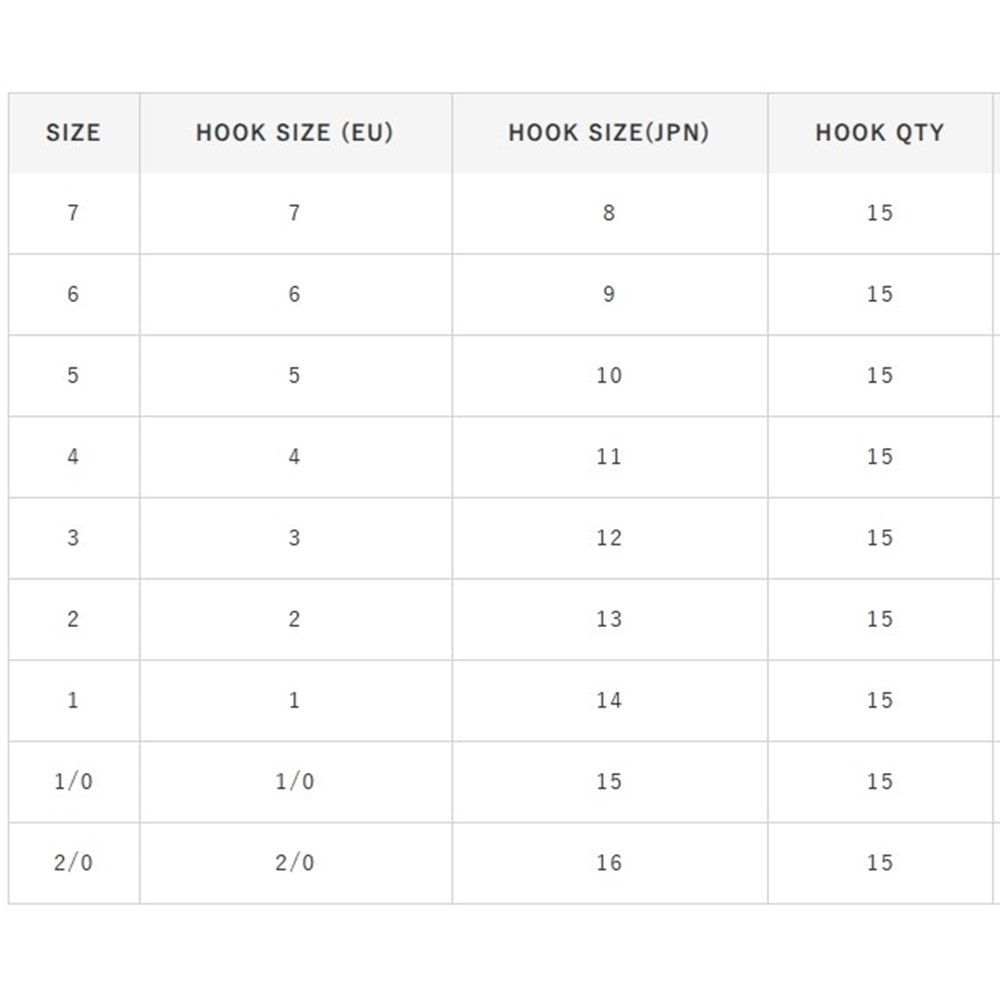
Task: Click the hook quantity for size 5 row
Action: 879,375
